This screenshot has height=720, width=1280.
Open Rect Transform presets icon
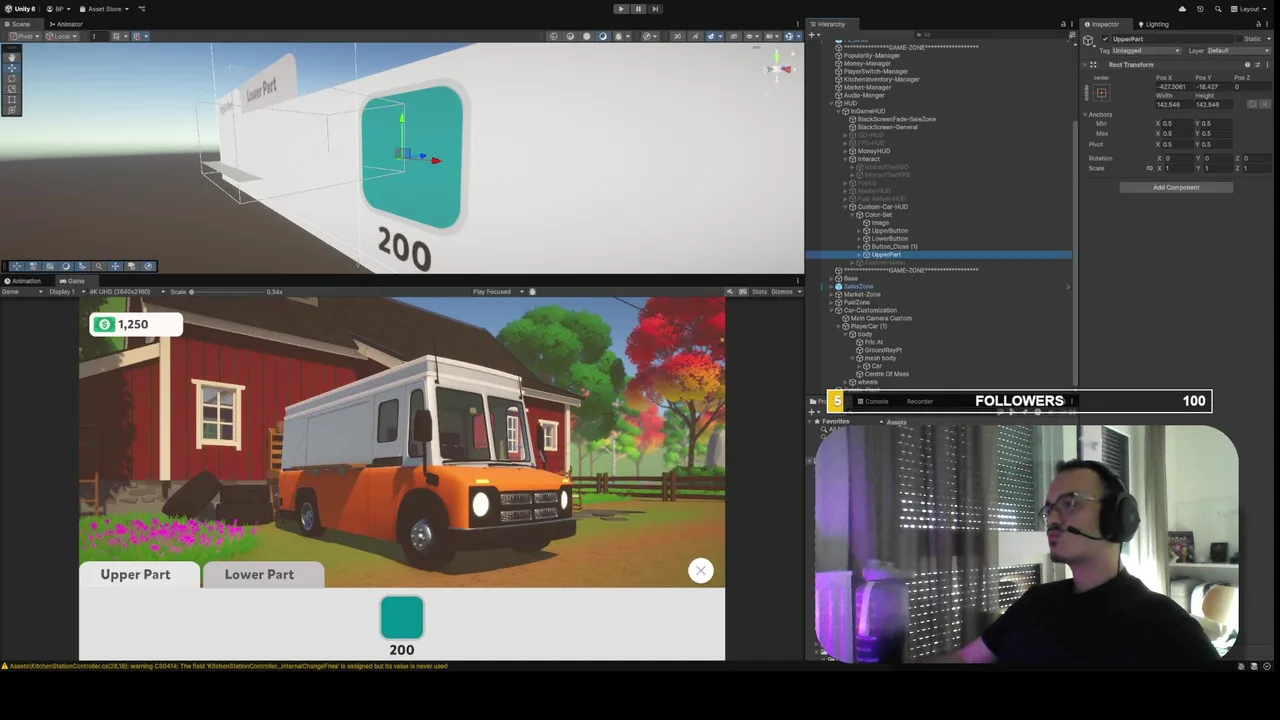click(x=1257, y=65)
